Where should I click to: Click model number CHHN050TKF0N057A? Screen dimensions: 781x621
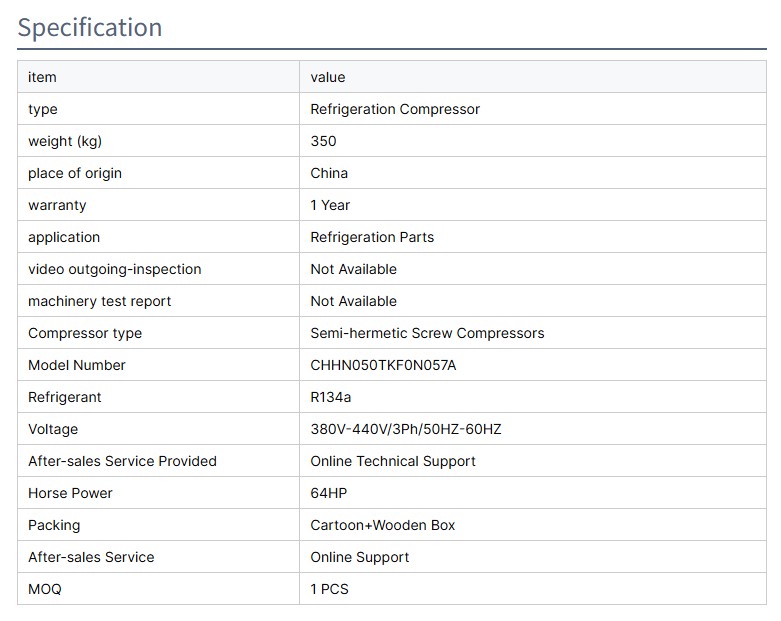[x=383, y=365]
